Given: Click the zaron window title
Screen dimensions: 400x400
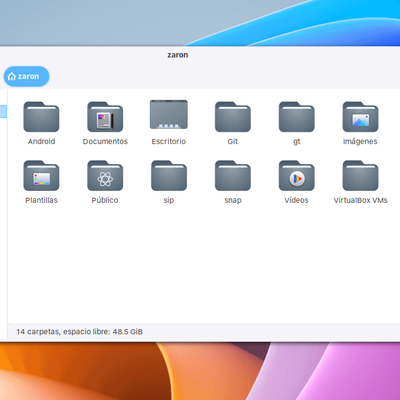Looking at the screenshot, I should [x=178, y=55].
